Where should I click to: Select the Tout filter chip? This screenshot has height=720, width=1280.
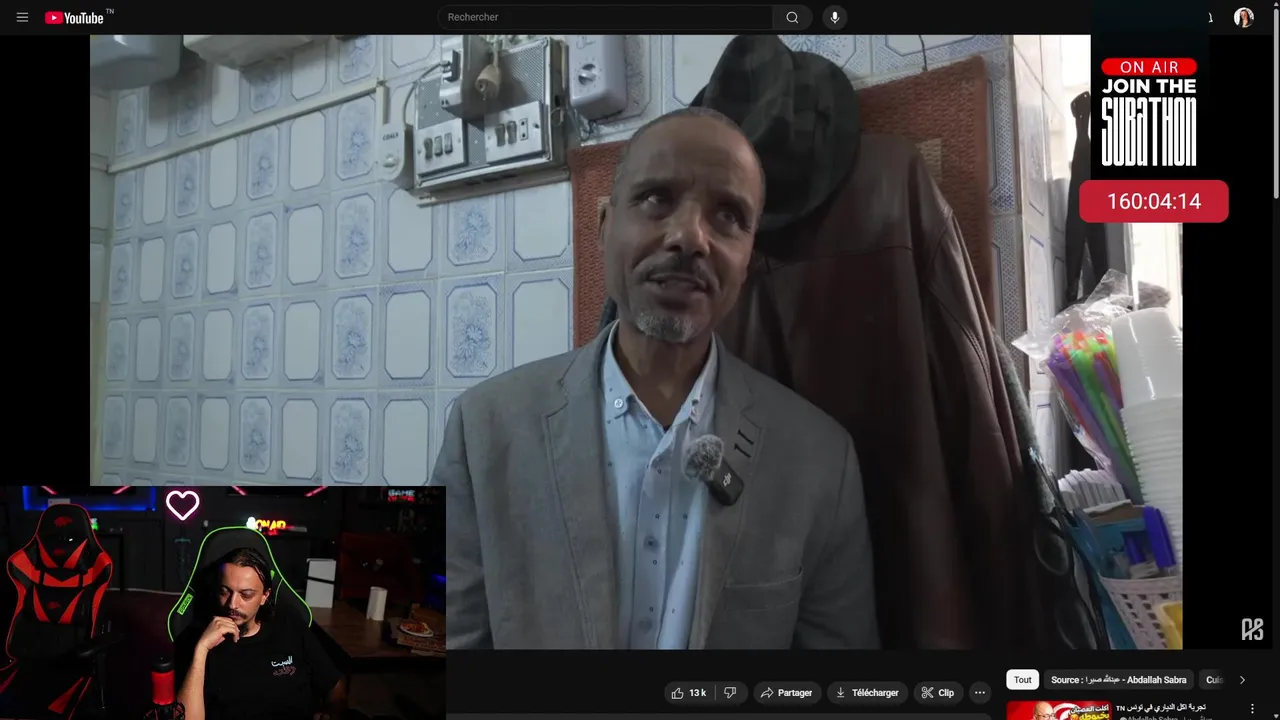(1022, 680)
